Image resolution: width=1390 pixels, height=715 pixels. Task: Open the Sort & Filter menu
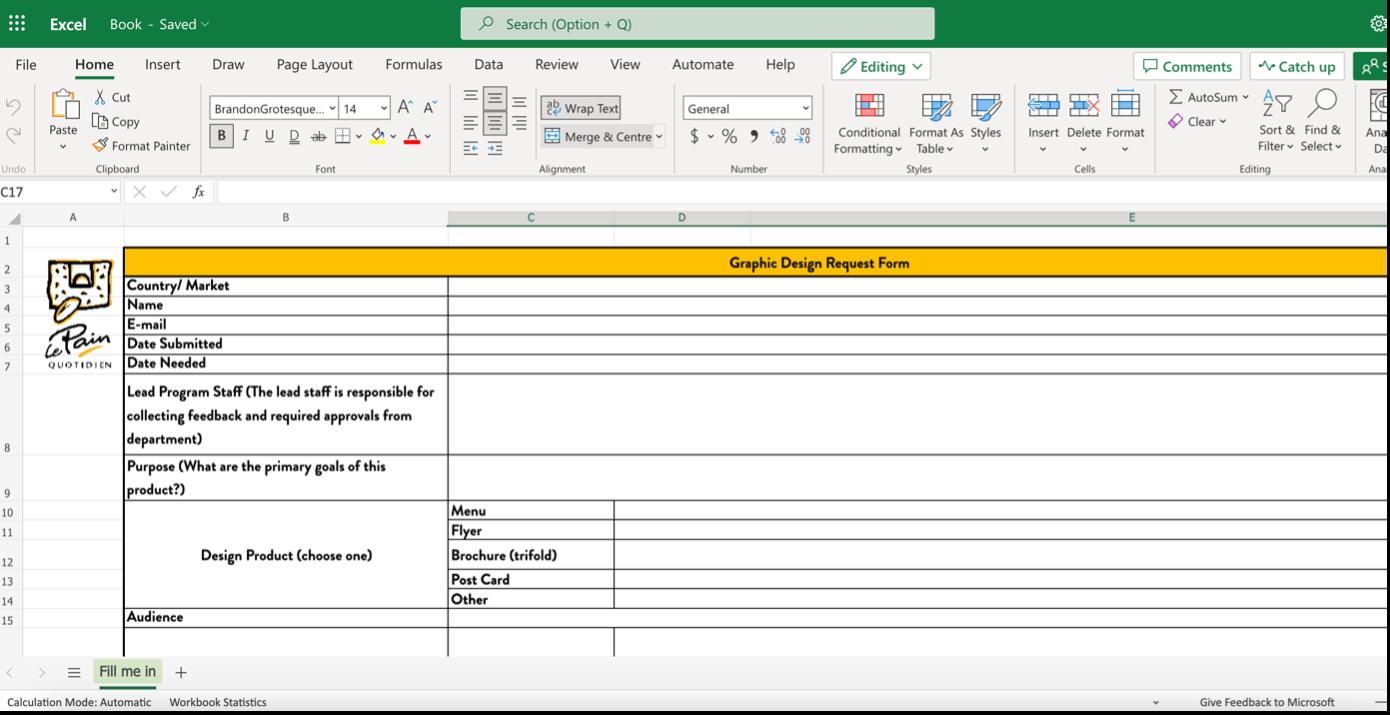pos(1277,122)
